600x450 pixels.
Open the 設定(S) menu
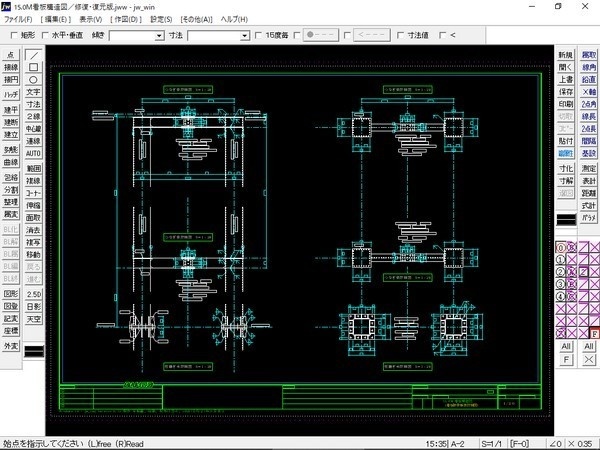(161, 19)
